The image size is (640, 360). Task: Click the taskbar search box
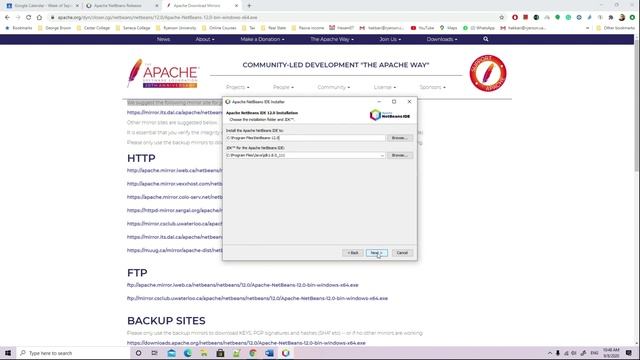coord(73,353)
